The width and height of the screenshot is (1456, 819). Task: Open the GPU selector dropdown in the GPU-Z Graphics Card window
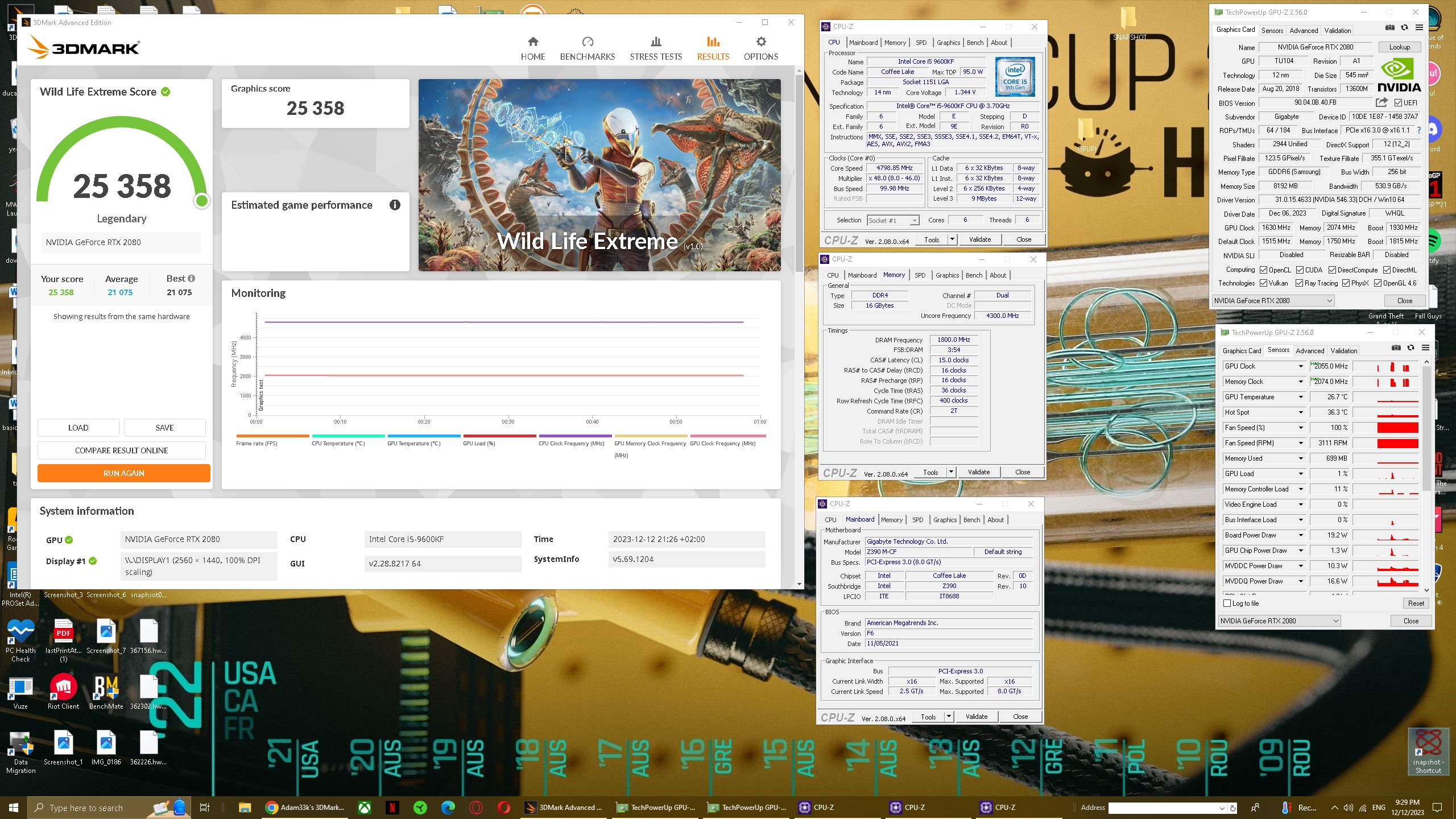(1273, 301)
